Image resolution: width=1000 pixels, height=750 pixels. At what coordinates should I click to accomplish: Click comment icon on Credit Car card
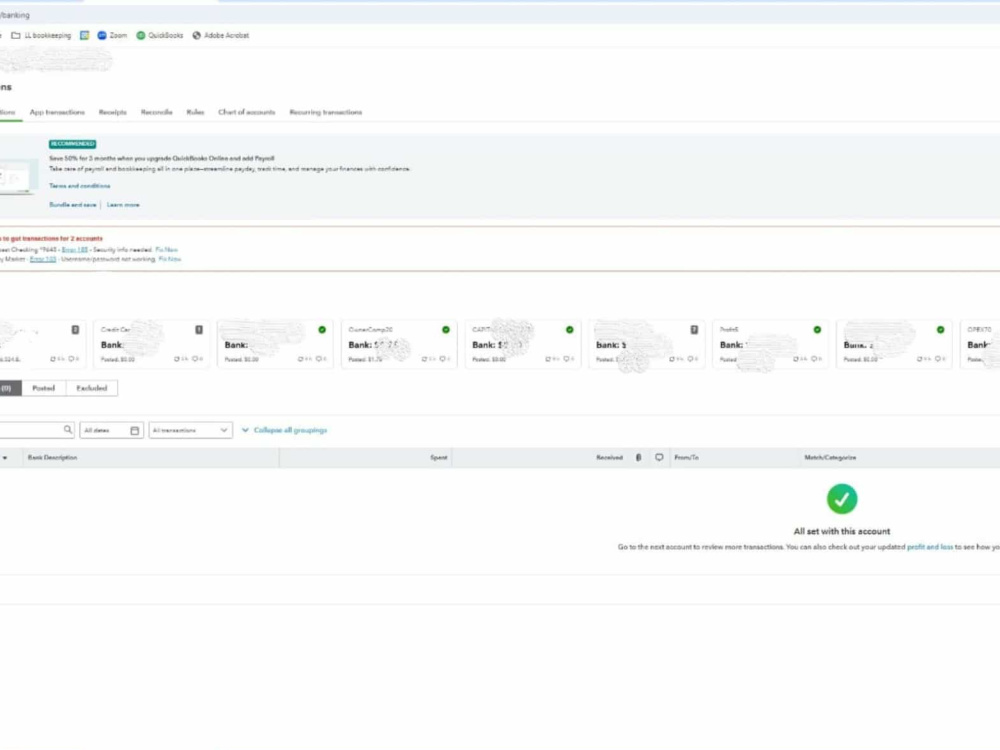197,359
